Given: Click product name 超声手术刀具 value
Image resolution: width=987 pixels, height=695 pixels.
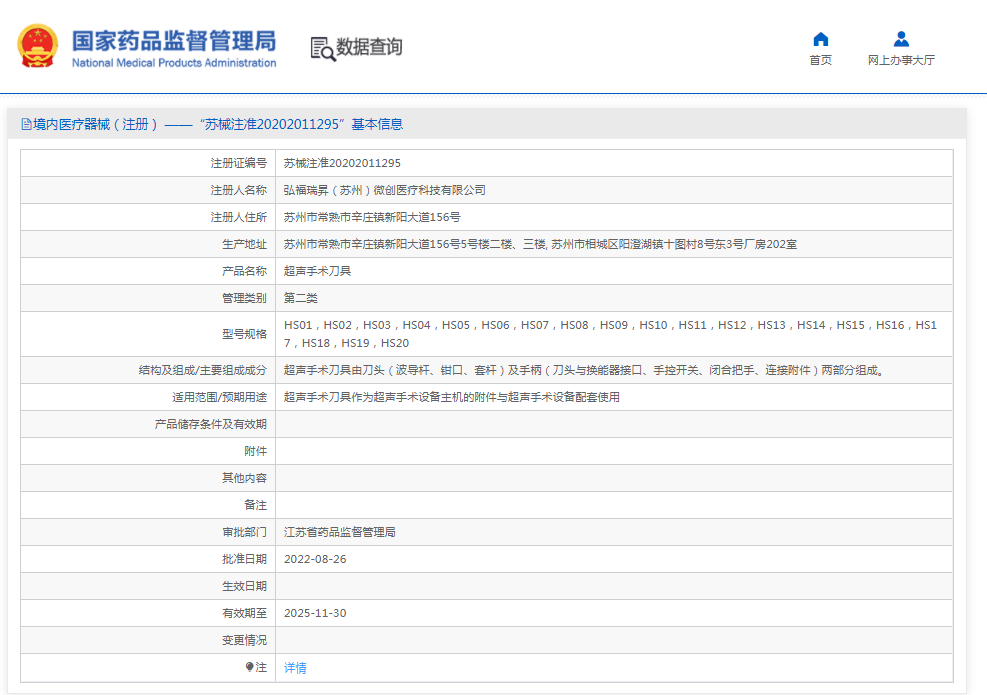Looking at the screenshot, I should point(317,271).
